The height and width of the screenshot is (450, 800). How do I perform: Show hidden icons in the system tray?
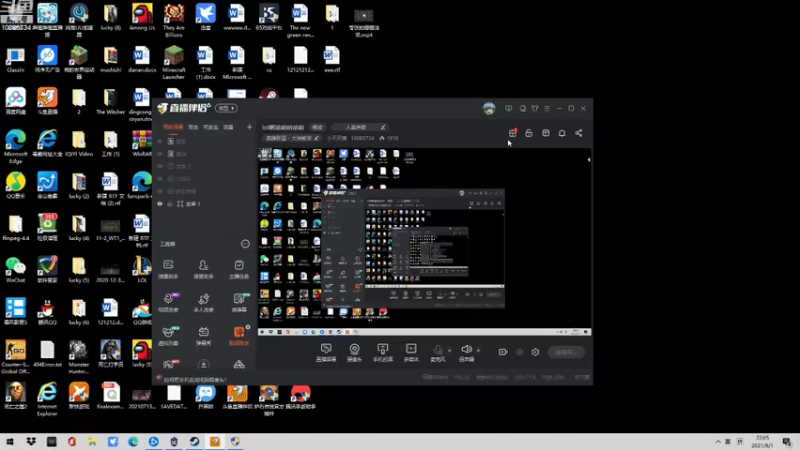[718, 441]
